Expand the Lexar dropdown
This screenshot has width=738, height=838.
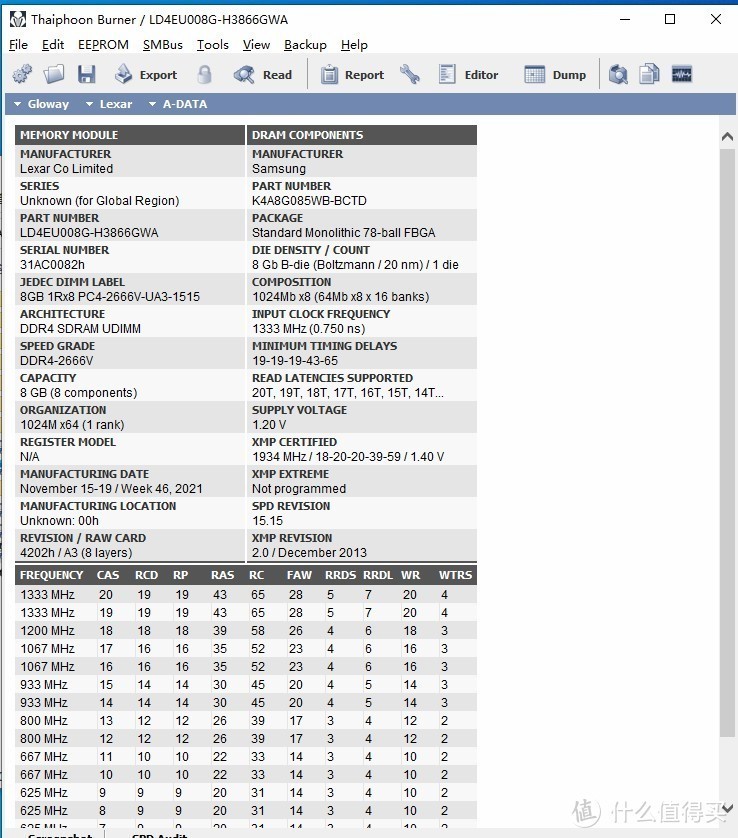pyautogui.click(x=109, y=104)
